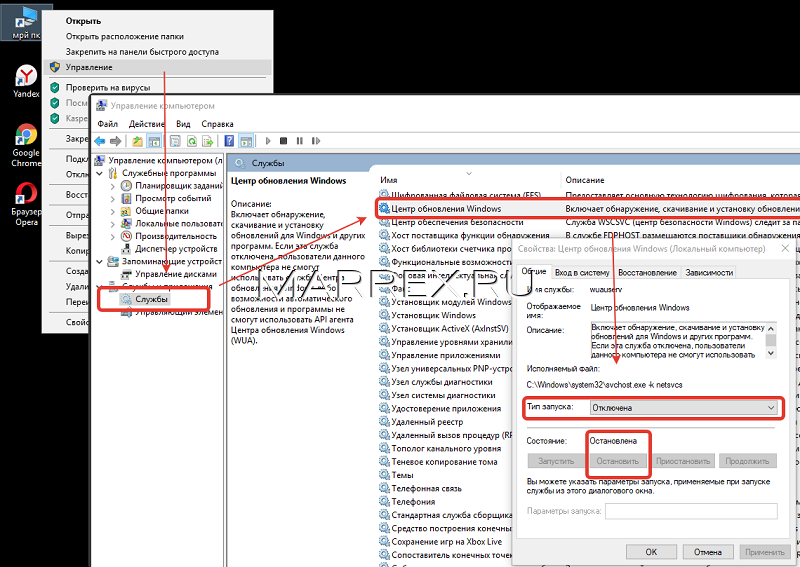Click down arrow of description scrollbar
This screenshot has width=800, height=567.
[x=771, y=353]
